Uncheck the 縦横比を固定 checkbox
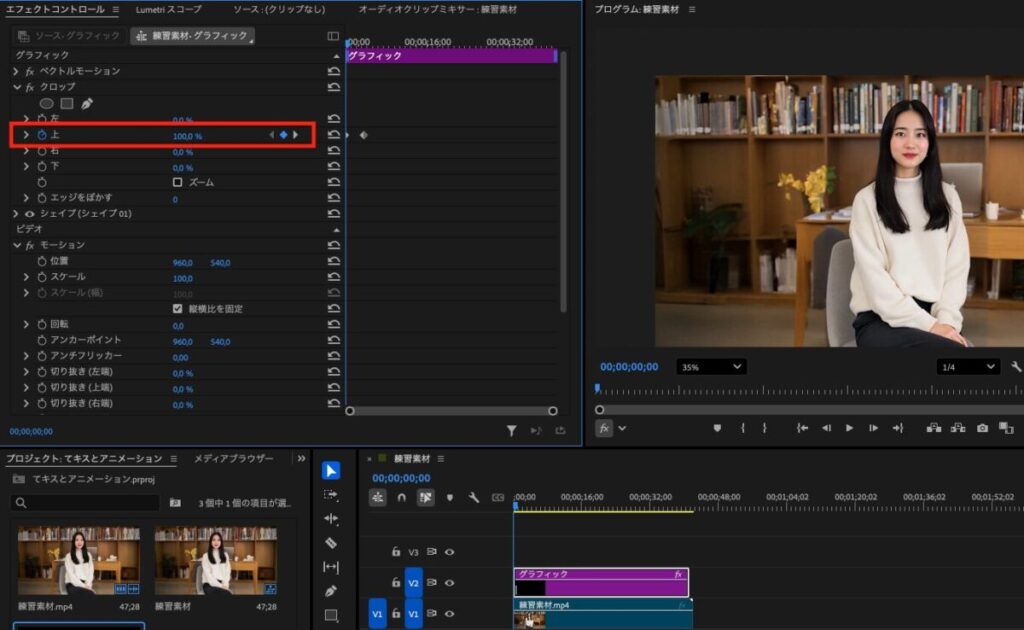This screenshot has width=1024, height=630. tap(178, 309)
